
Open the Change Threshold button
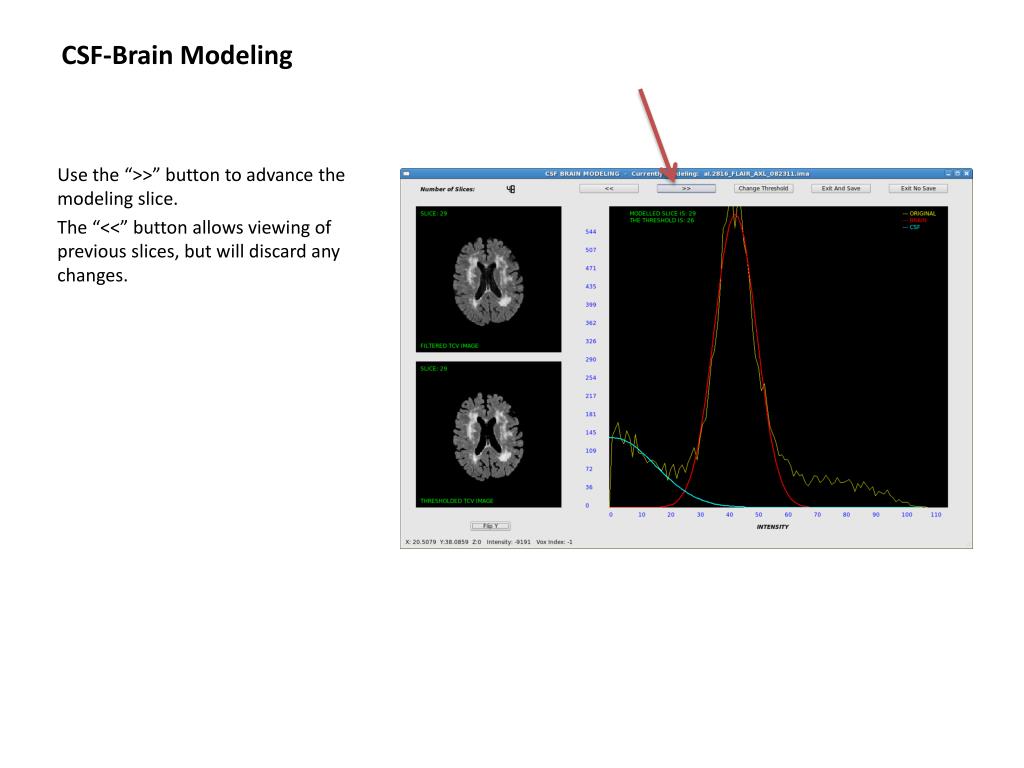pos(763,188)
